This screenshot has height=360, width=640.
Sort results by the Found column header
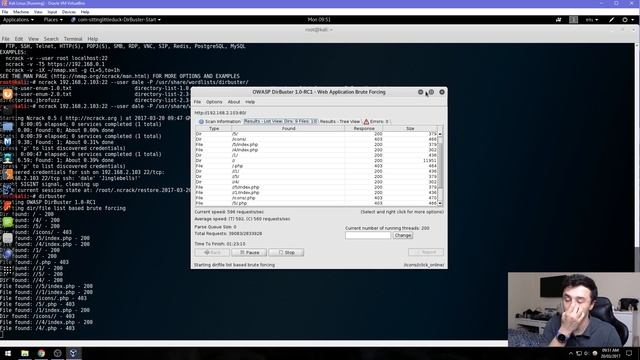pos(288,129)
